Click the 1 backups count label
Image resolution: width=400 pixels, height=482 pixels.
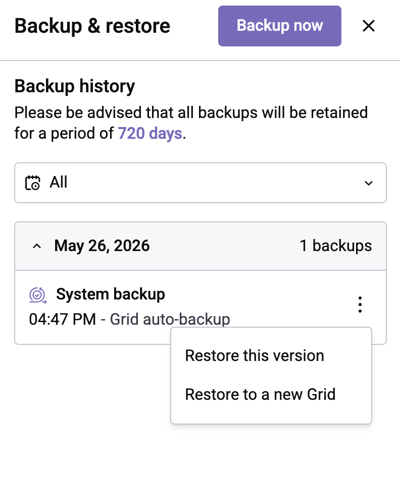(336, 246)
